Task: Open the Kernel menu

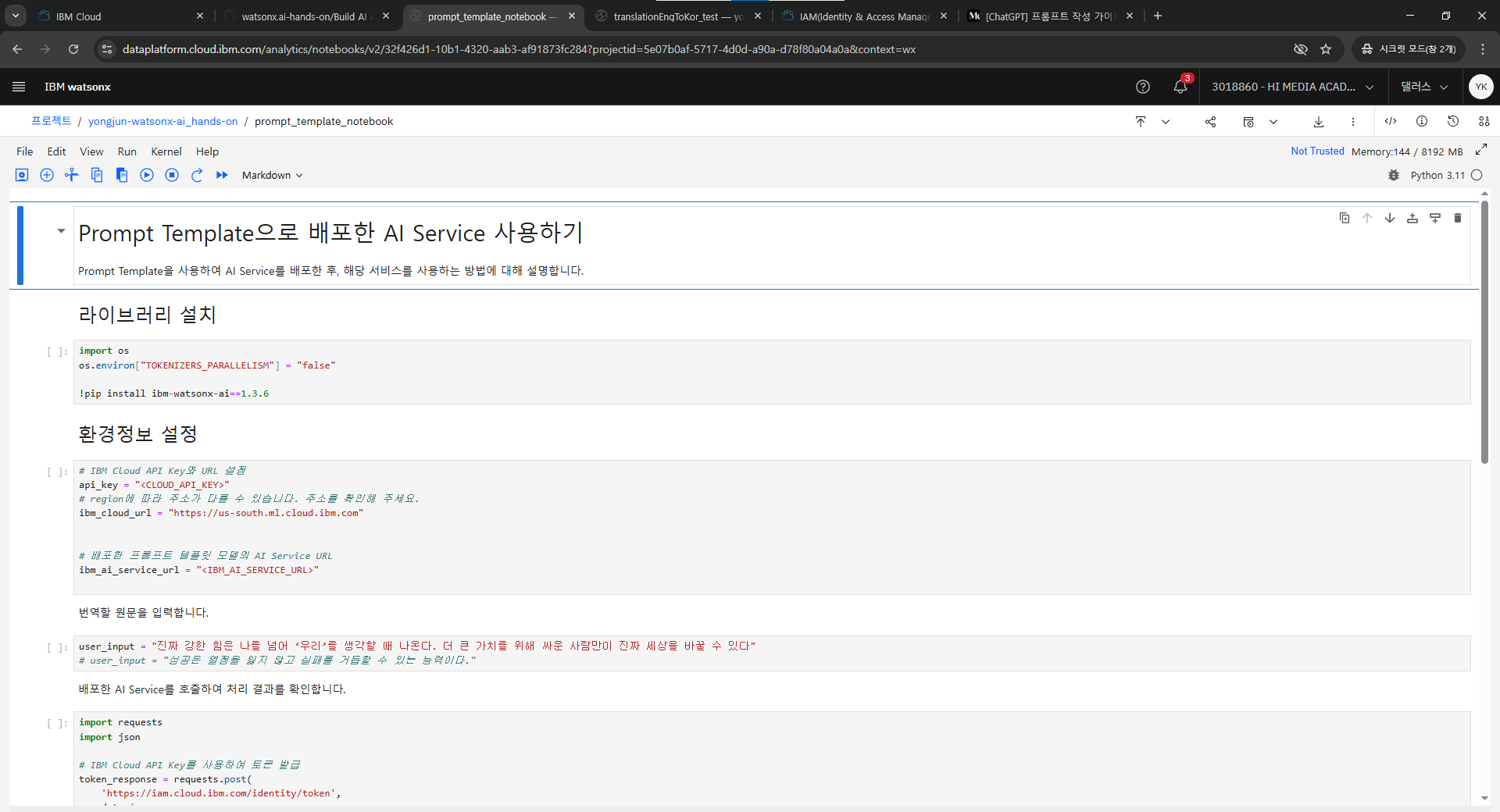Action: pyautogui.click(x=166, y=151)
